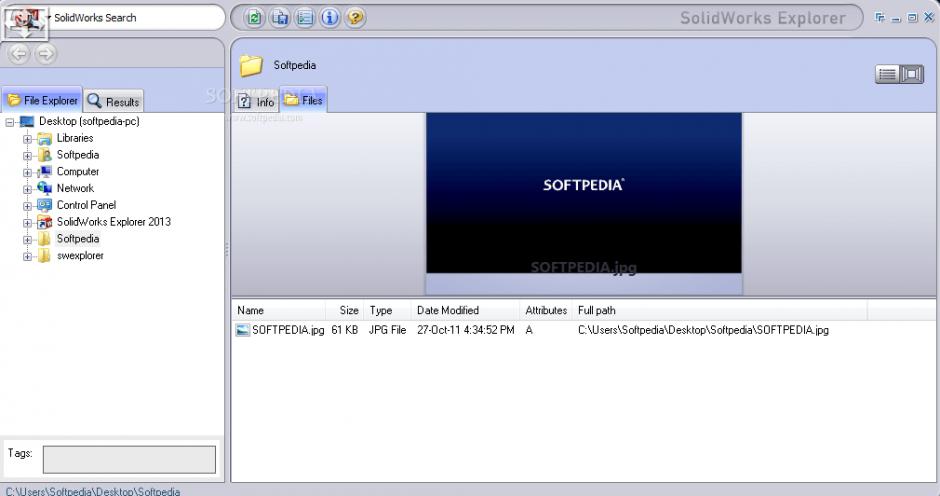Open the SolidWorks Search dropdown arrow
The image size is (940, 496).
(x=49, y=17)
